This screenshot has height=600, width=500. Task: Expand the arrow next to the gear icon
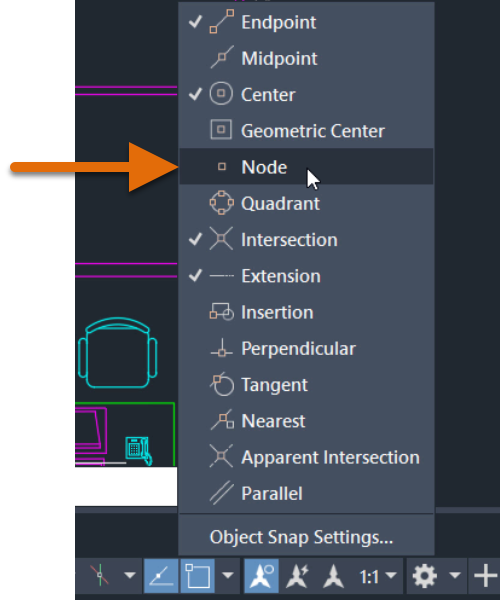[x=455, y=576]
